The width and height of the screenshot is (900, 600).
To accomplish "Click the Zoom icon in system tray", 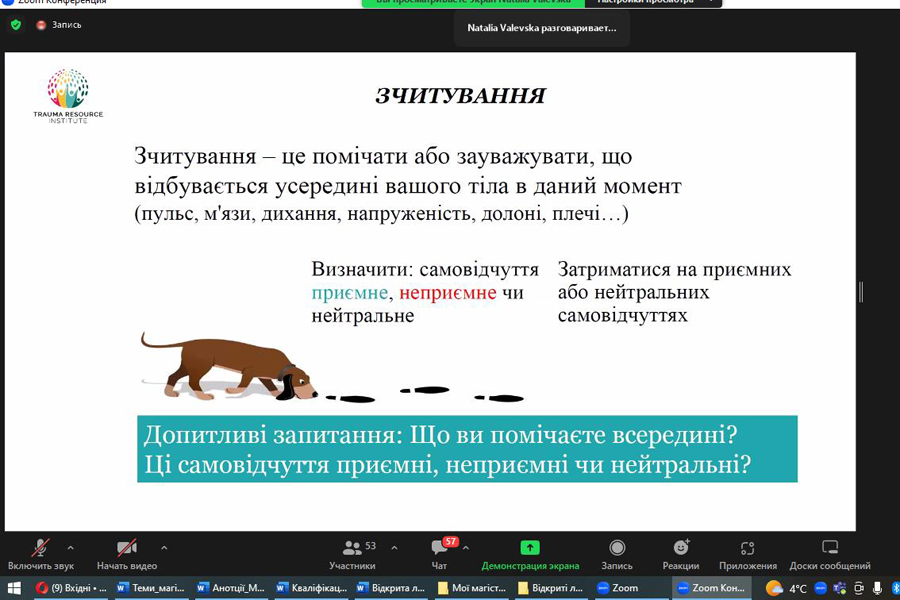I will [821, 588].
